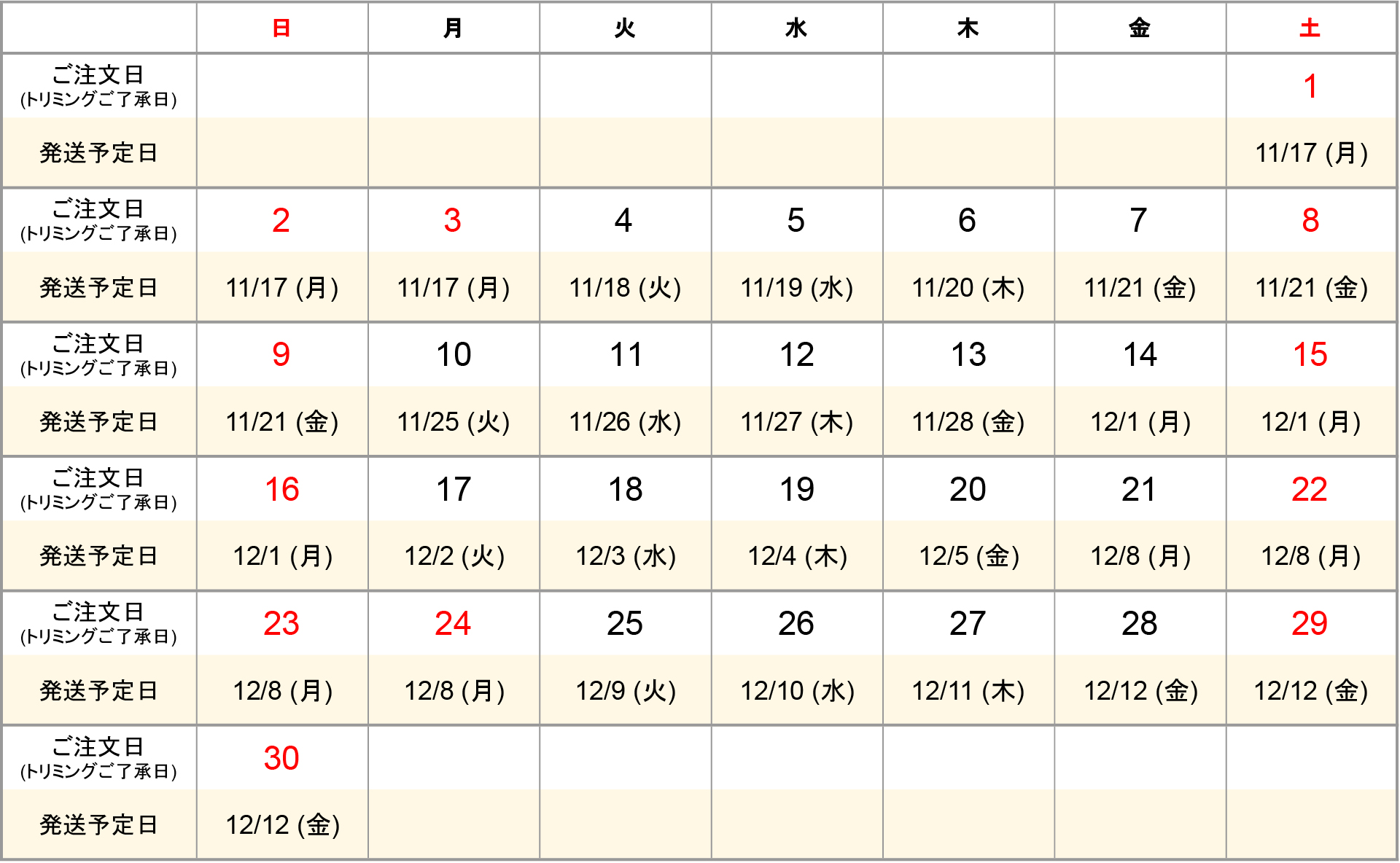Click shipping date 12/10 (水)

(x=797, y=691)
